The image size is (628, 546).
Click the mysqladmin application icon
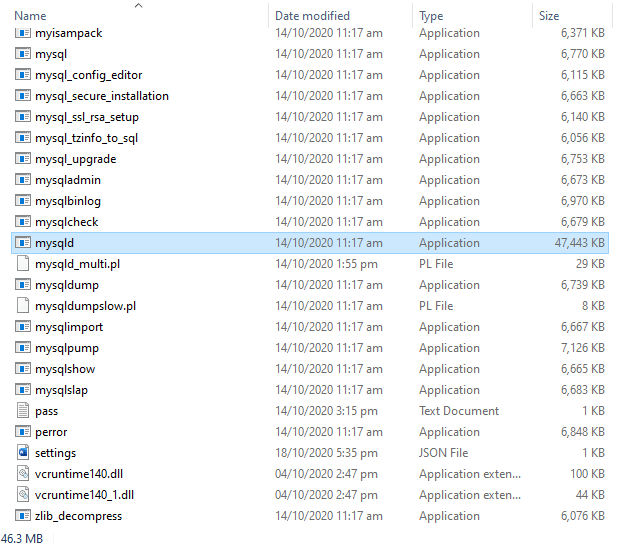[x=23, y=179]
